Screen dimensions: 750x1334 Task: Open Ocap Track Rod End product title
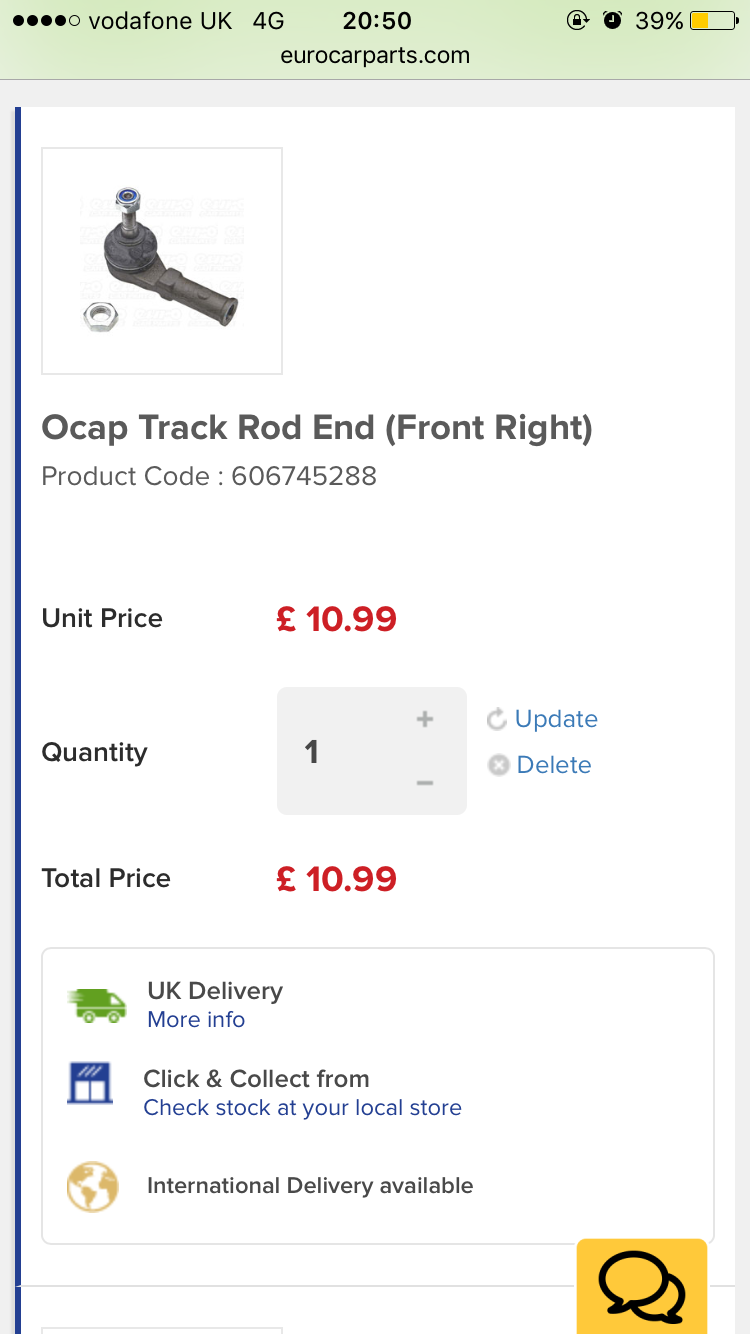click(x=317, y=428)
